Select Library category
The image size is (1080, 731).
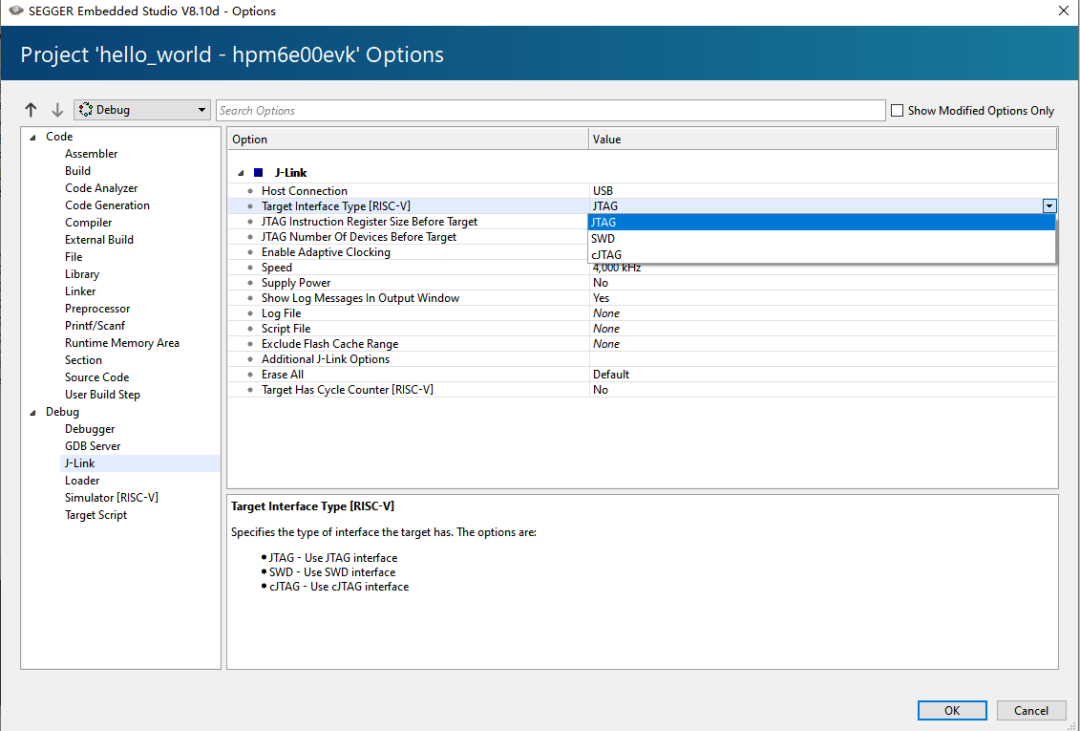point(82,274)
